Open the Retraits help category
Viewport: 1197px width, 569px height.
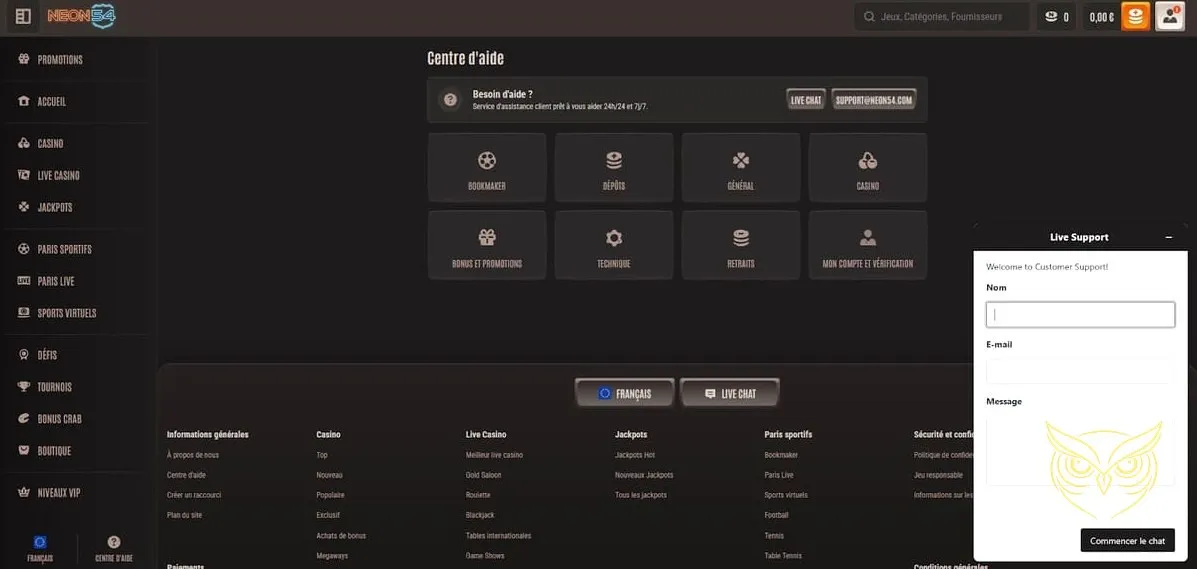pyautogui.click(x=741, y=245)
